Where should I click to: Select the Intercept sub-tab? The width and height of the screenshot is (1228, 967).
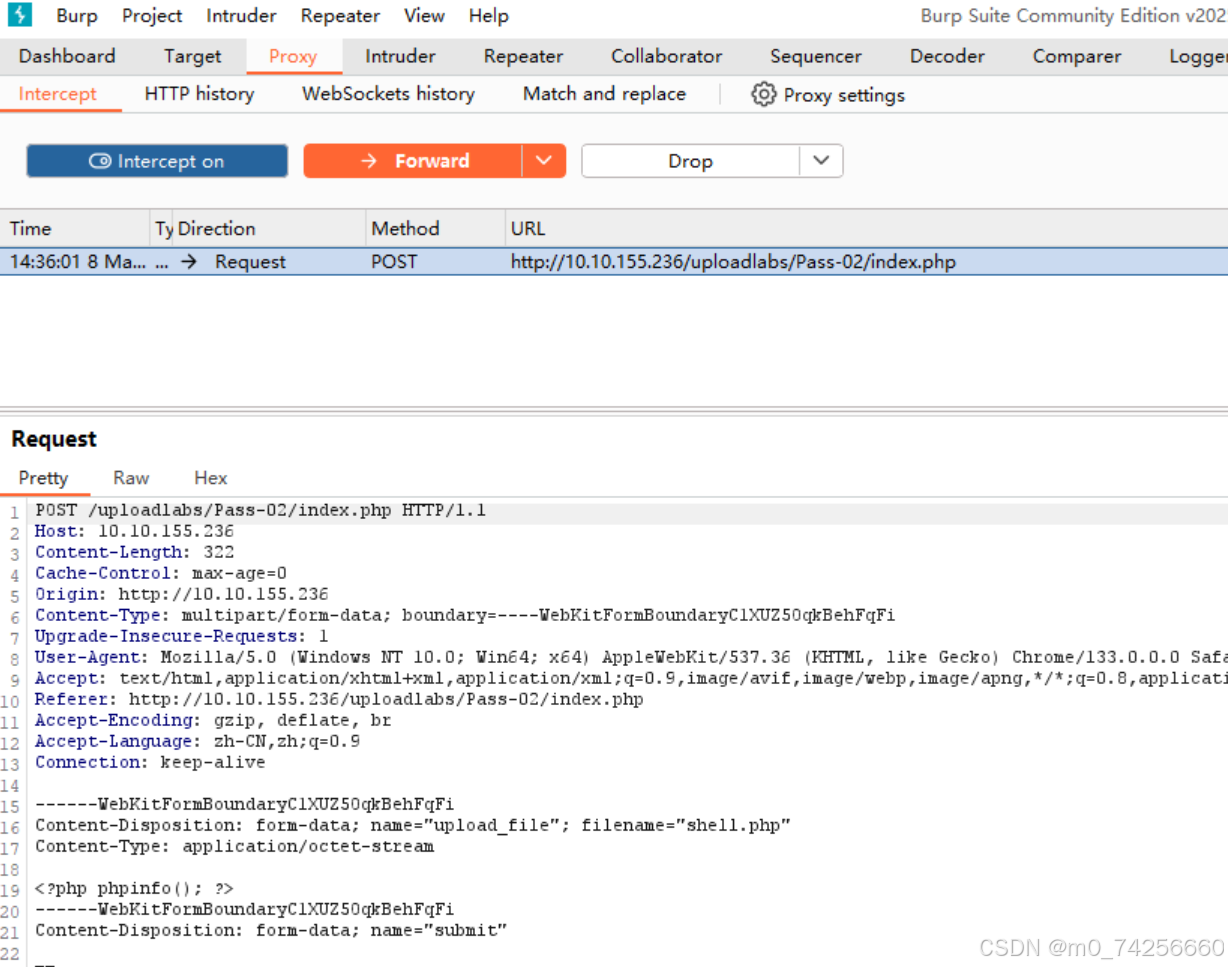tap(58, 94)
